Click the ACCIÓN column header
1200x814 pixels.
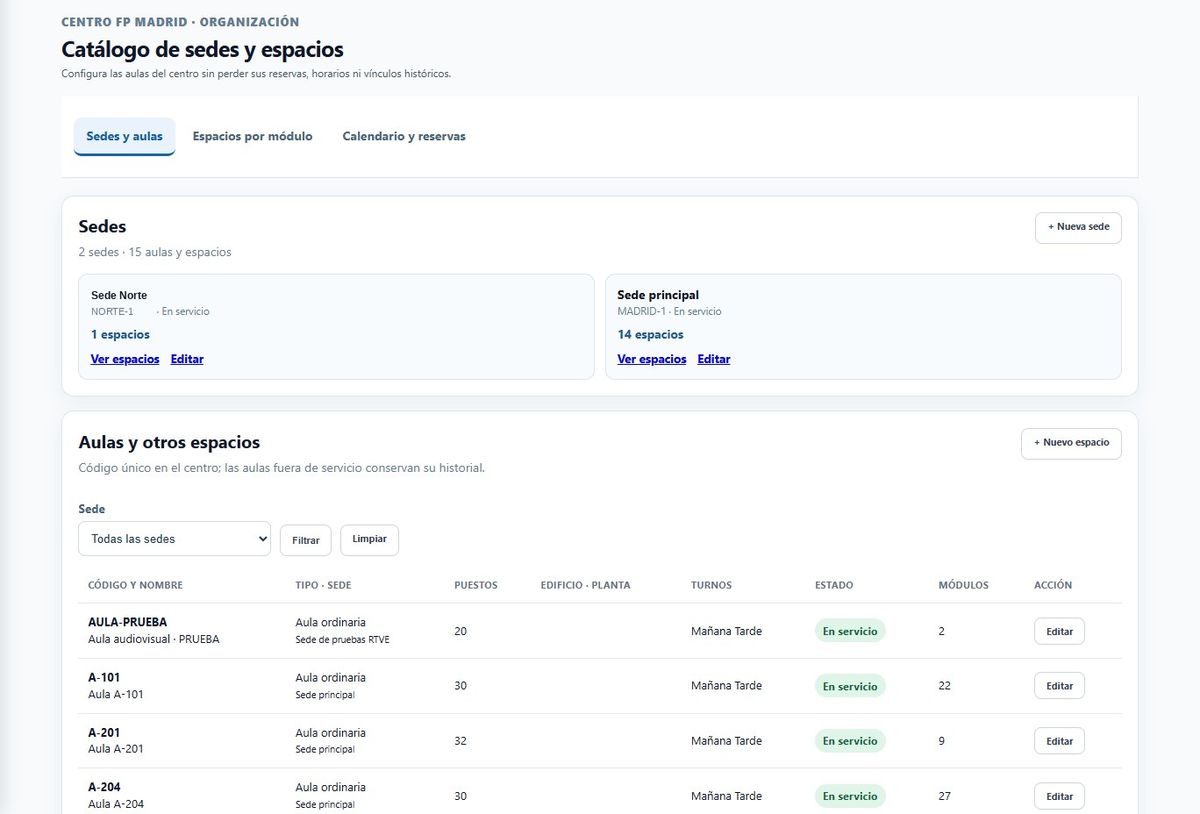point(1053,585)
